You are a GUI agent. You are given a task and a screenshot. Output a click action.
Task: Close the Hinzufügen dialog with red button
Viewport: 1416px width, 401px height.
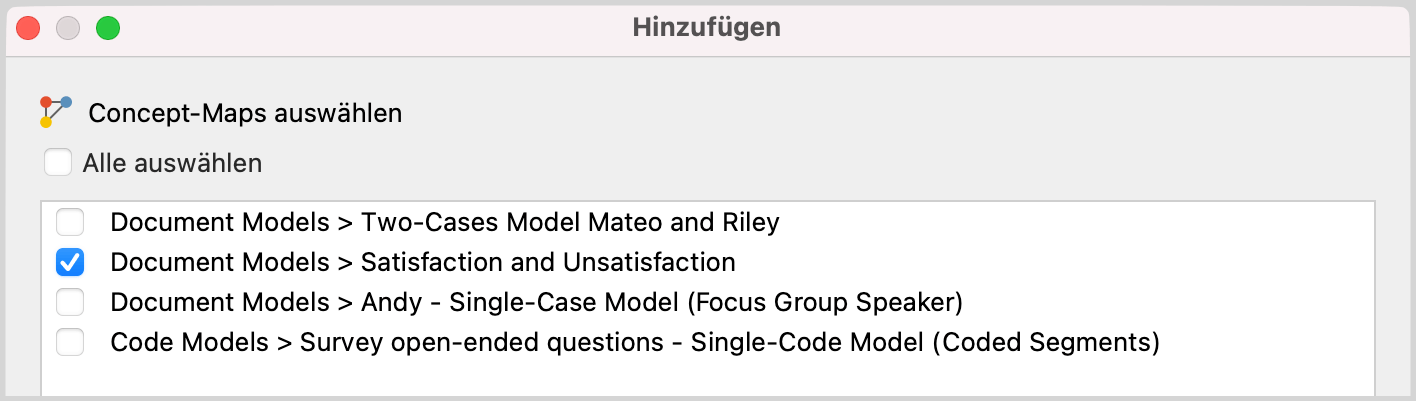[x=29, y=28]
